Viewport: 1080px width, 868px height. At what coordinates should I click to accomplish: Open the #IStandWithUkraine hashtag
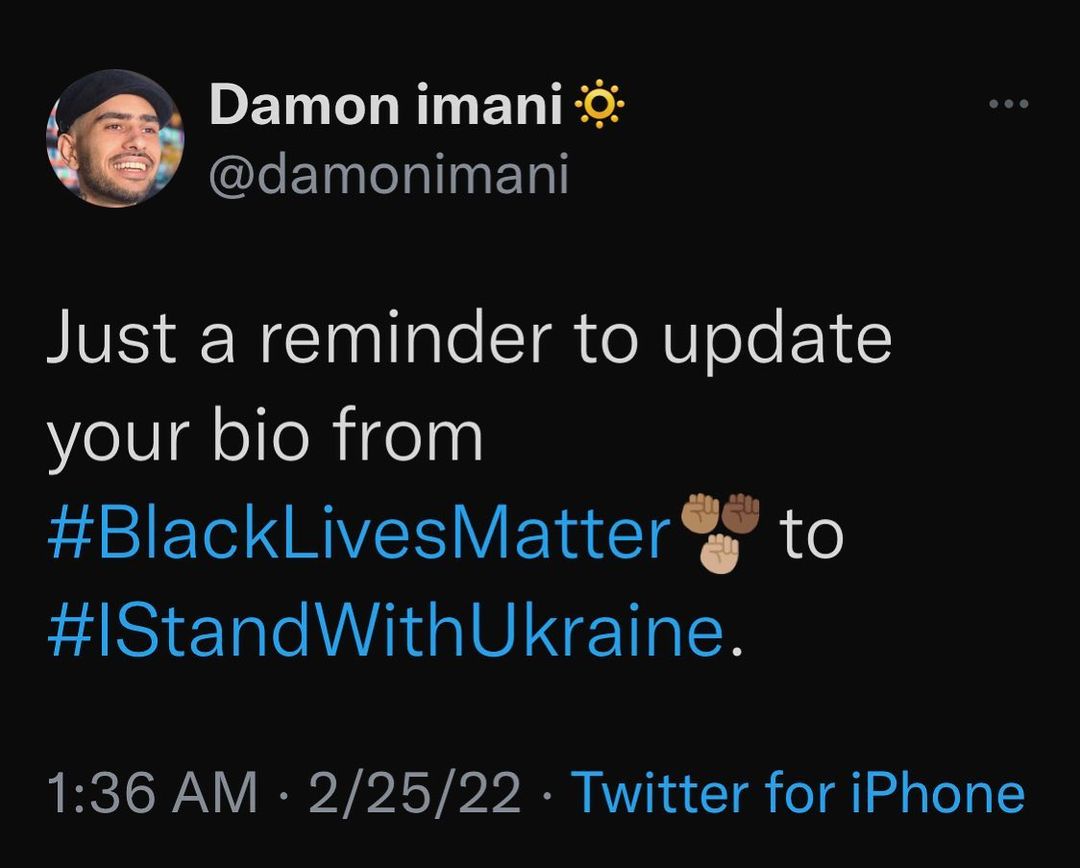[385, 630]
